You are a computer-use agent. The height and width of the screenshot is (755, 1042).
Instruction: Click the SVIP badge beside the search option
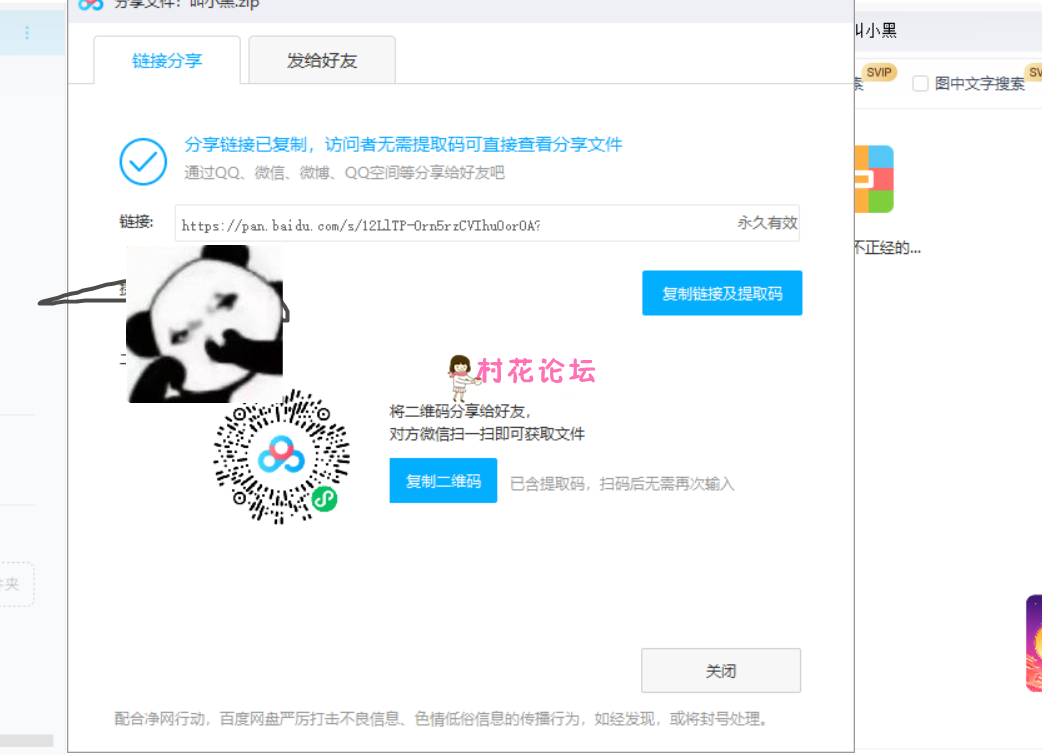click(x=879, y=72)
